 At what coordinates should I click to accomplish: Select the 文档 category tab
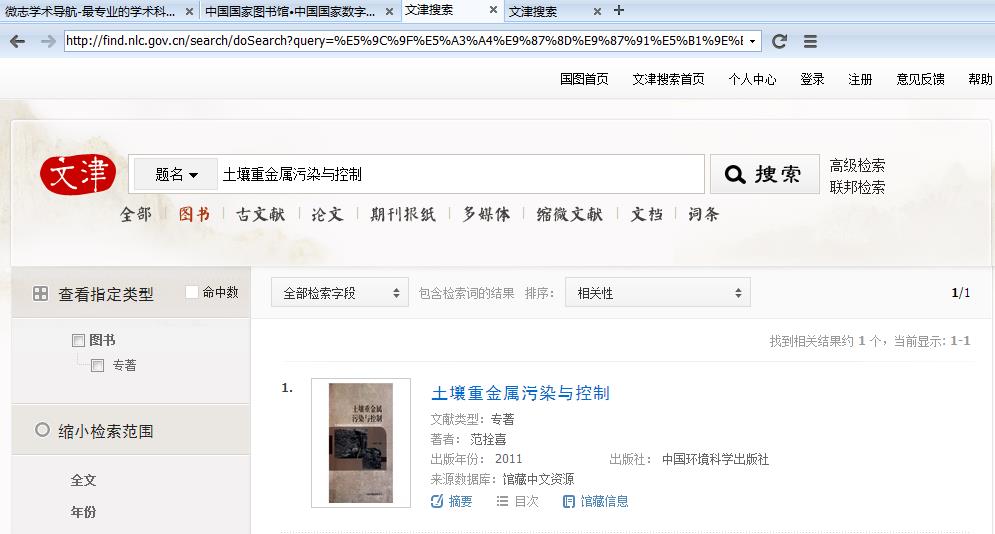[647, 214]
